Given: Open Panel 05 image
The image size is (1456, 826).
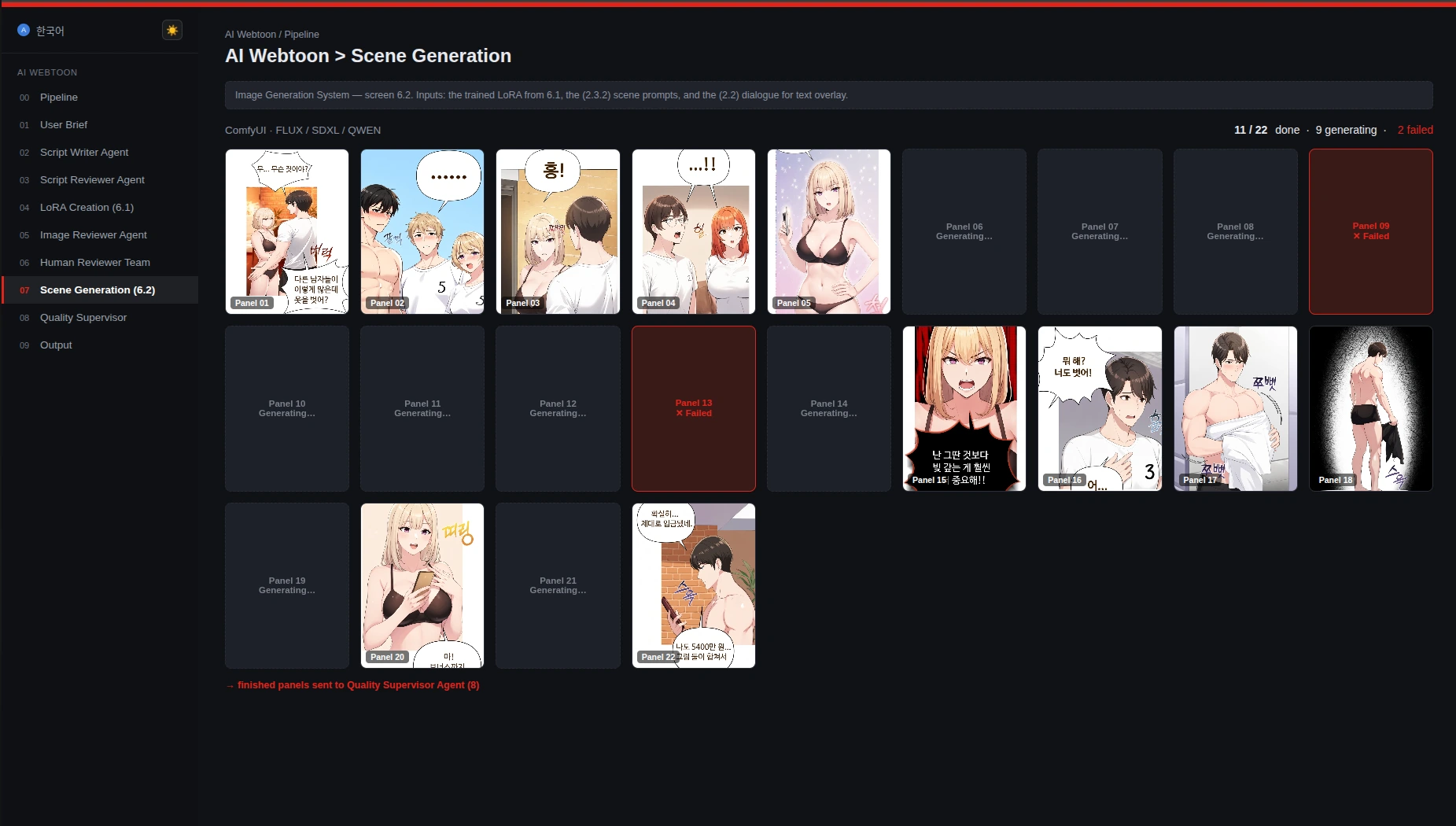Looking at the screenshot, I should coord(829,231).
